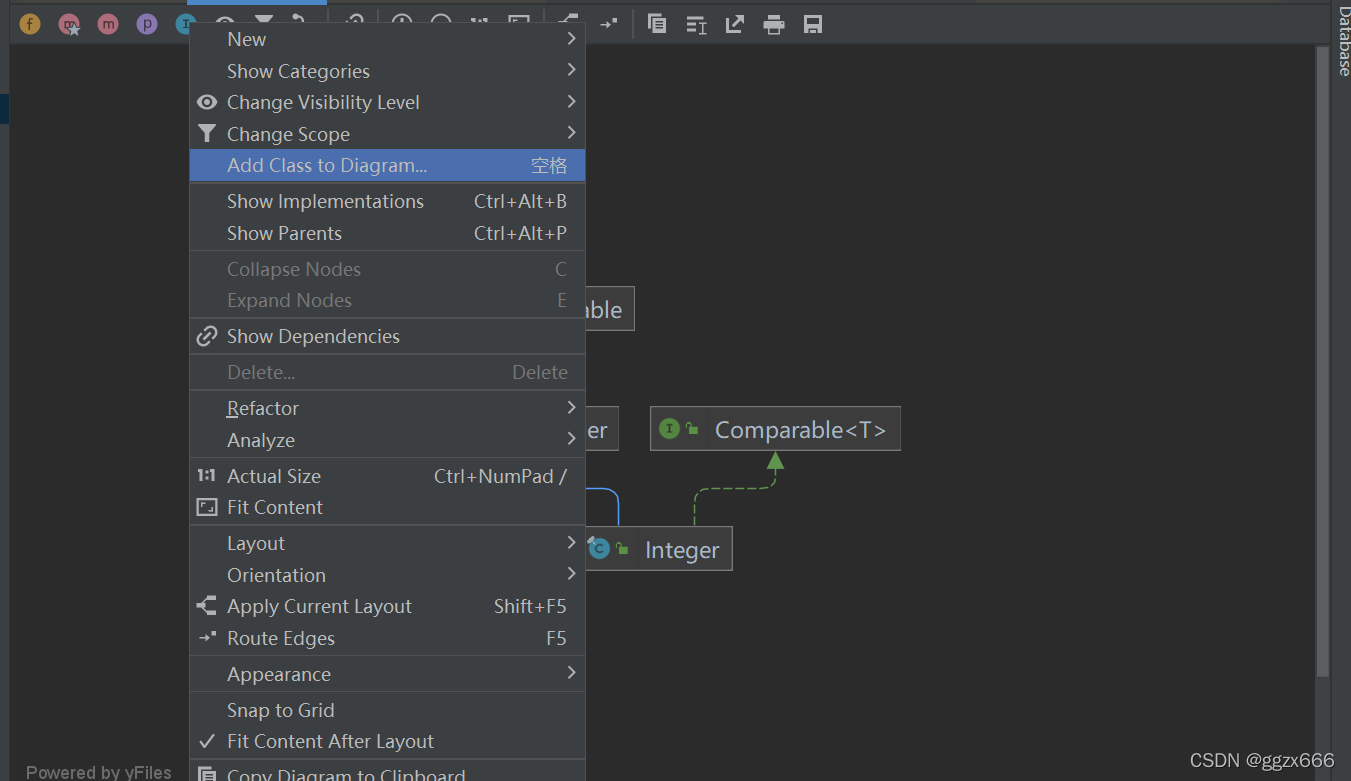Select the Comparable<T> diagram node
This screenshot has width=1351, height=781.
[x=775, y=429]
